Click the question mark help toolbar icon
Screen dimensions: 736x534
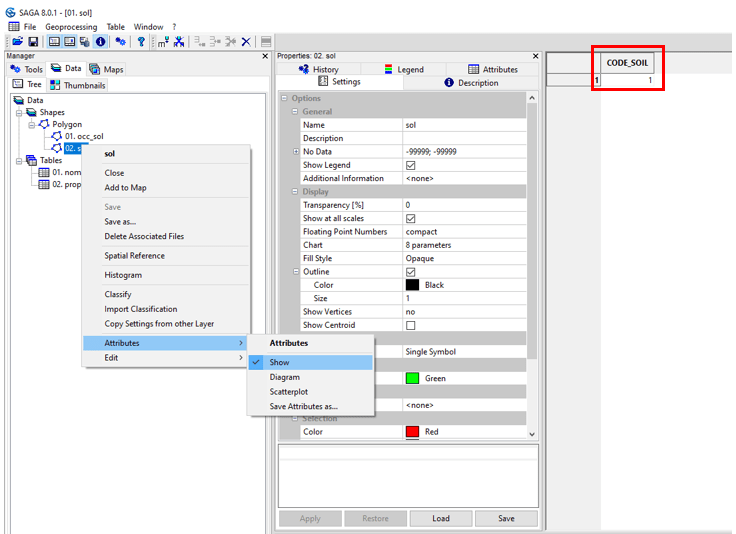click(x=141, y=41)
